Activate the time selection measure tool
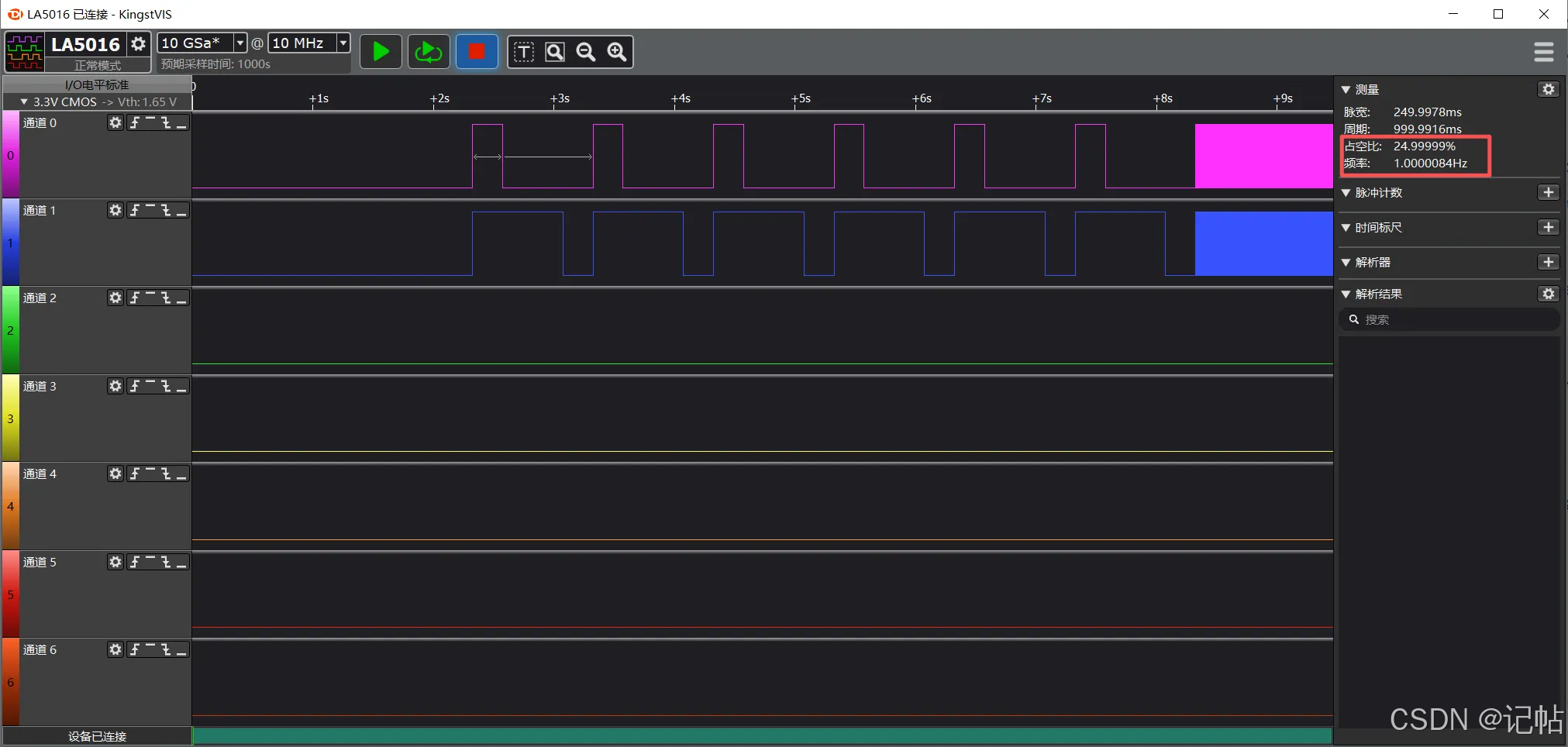 (524, 52)
